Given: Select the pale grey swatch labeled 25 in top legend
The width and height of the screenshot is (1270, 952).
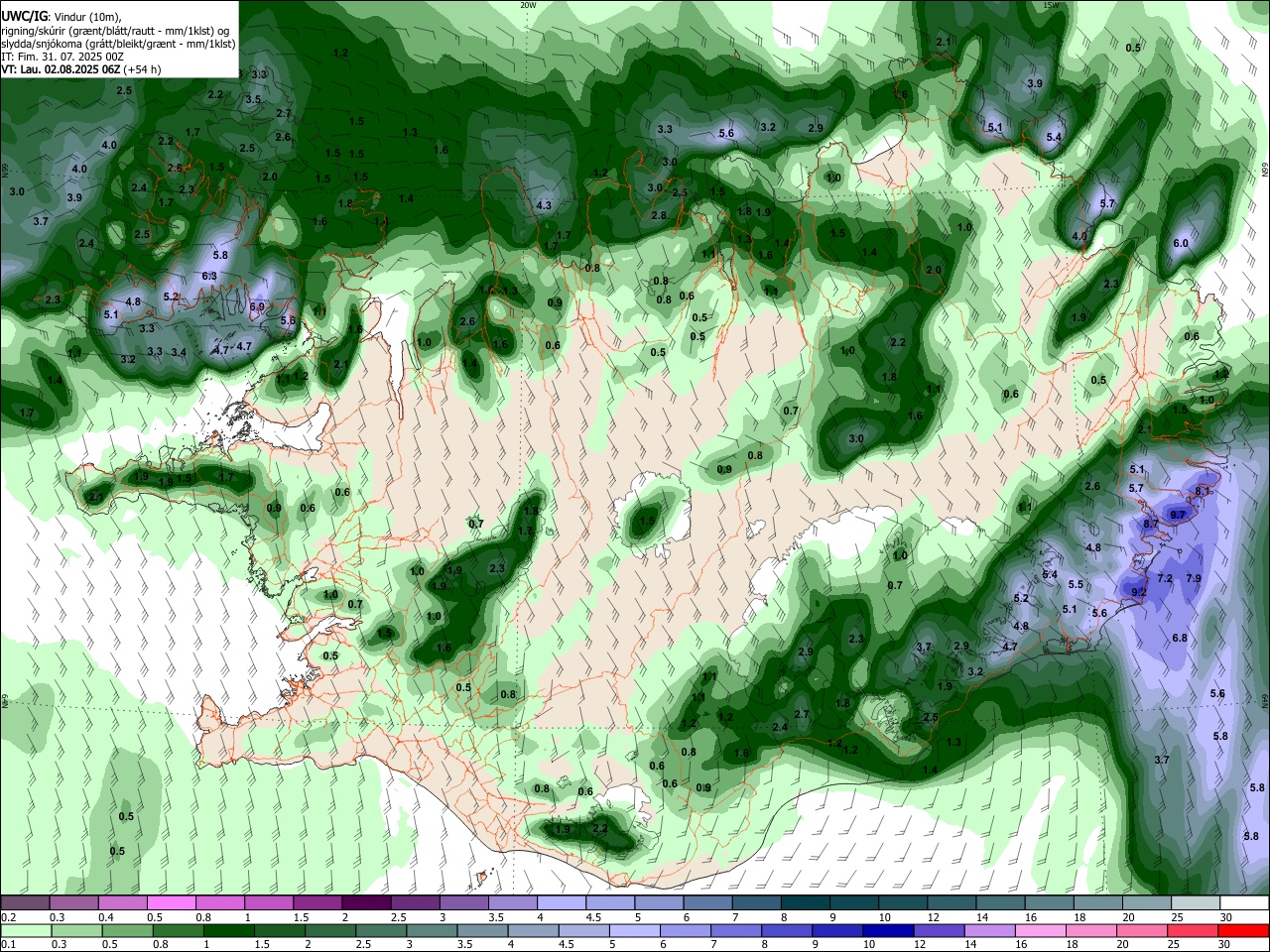Looking at the screenshot, I should click(x=1196, y=903).
